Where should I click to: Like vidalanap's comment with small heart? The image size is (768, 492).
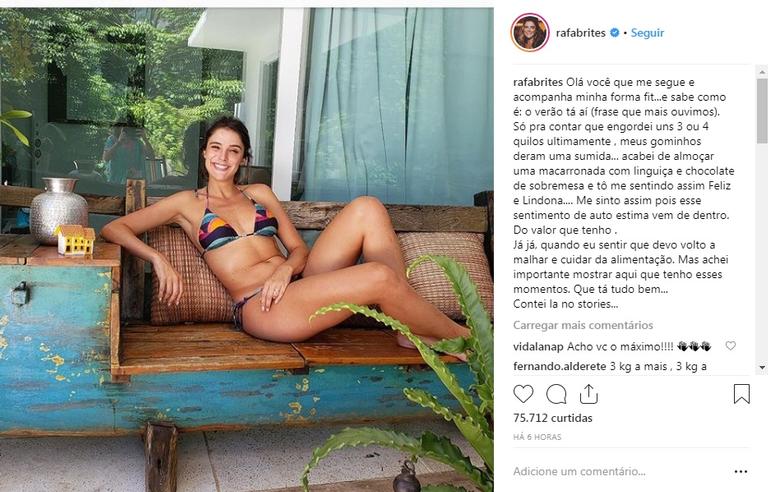coord(730,345)
